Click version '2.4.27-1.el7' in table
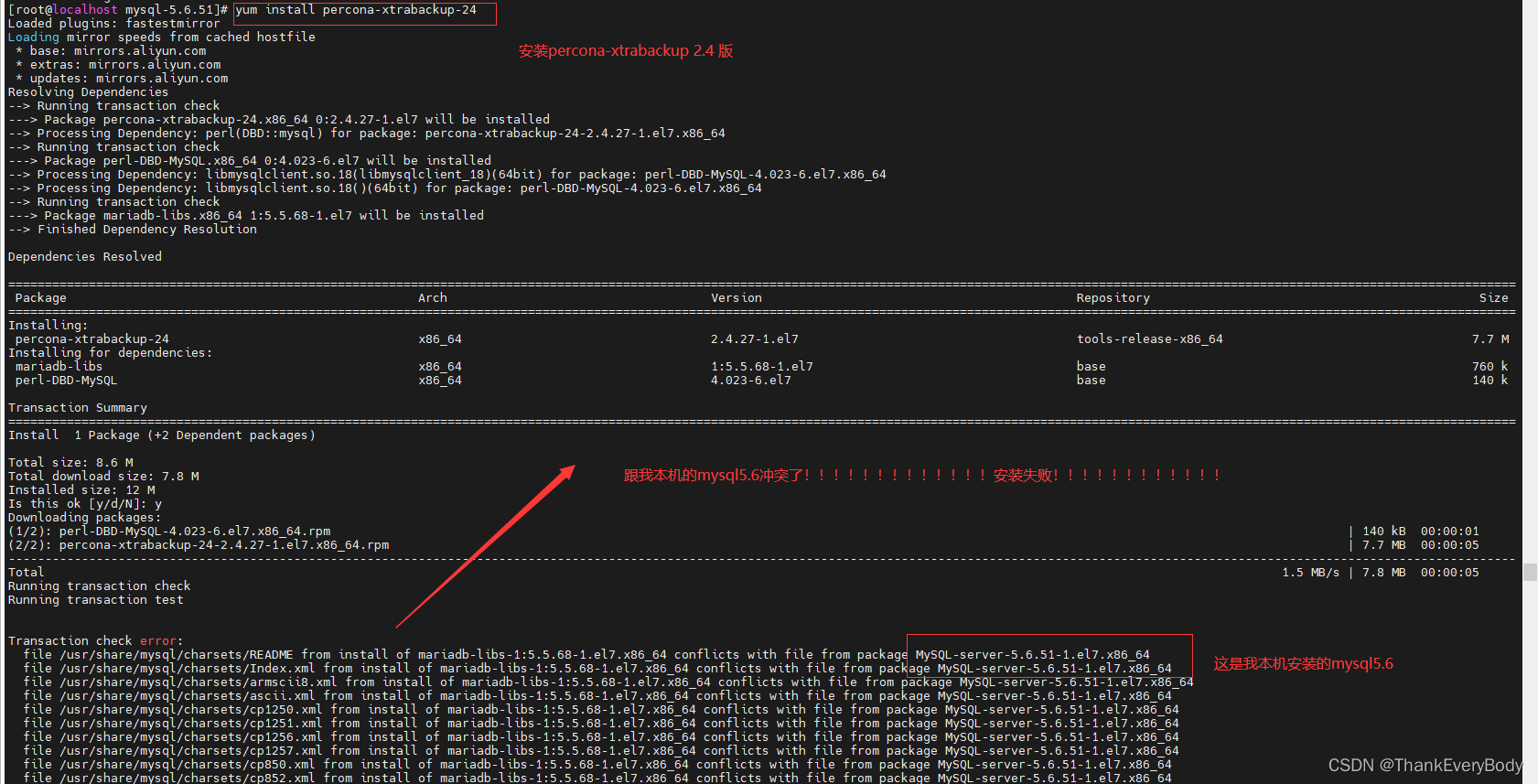 pyautogui.click(x=755, y=339)
